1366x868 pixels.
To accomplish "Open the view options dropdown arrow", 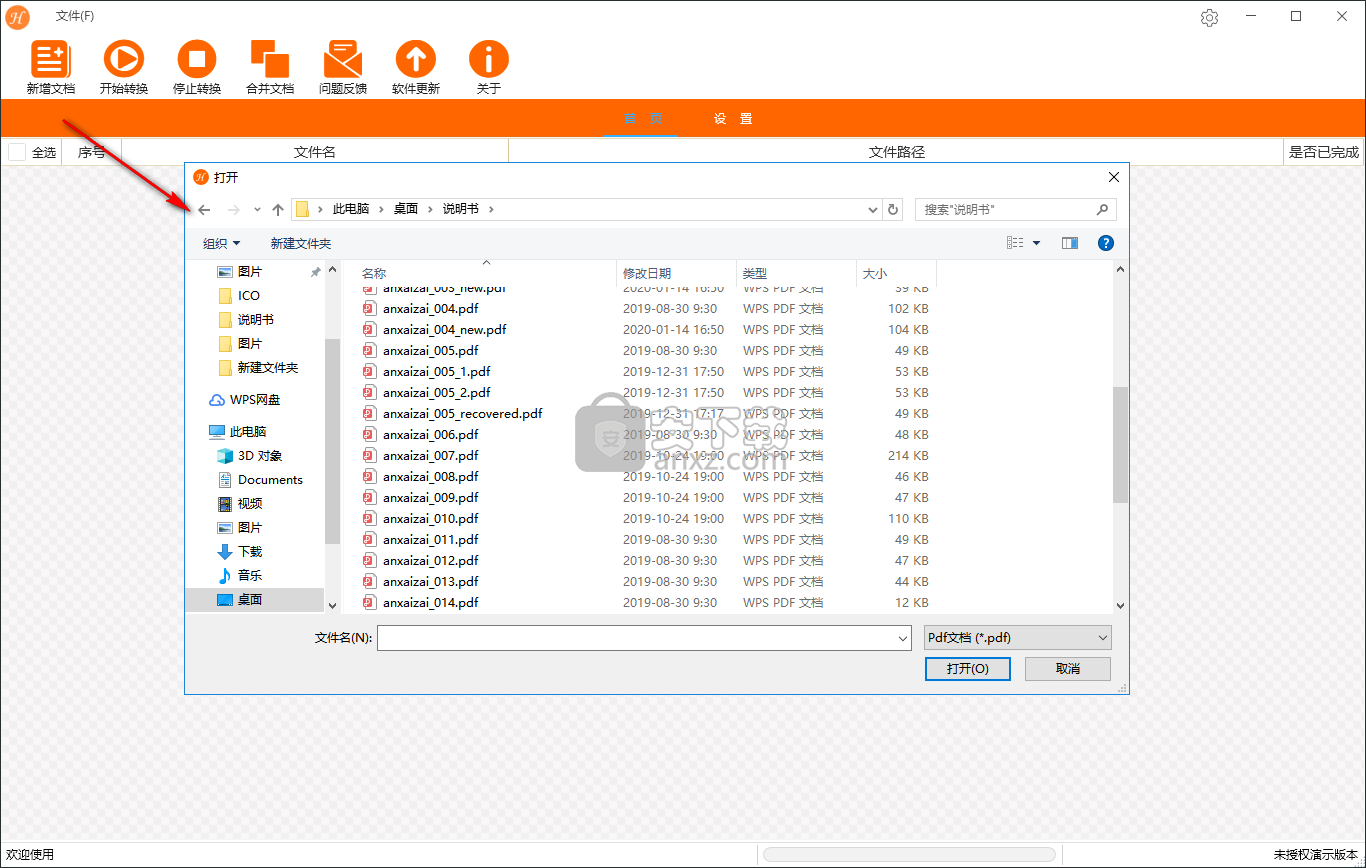I will [x=1036, y=243].
